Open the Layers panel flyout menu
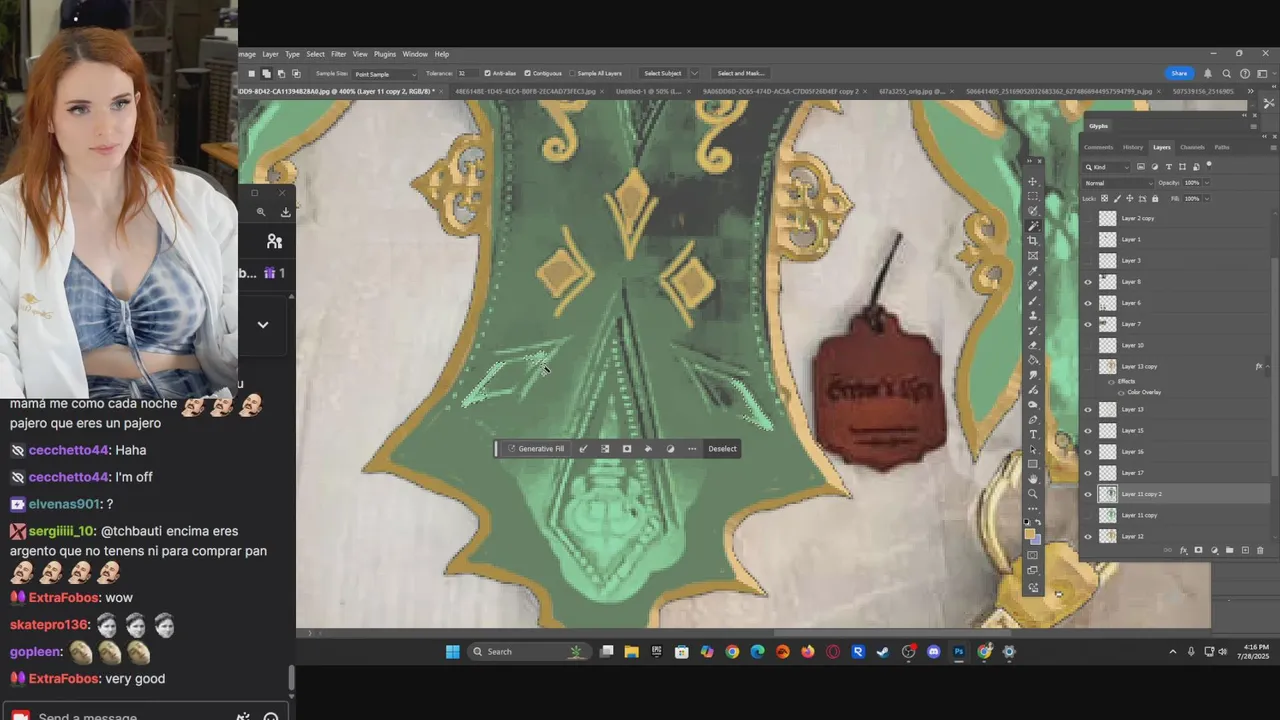 1273,147
